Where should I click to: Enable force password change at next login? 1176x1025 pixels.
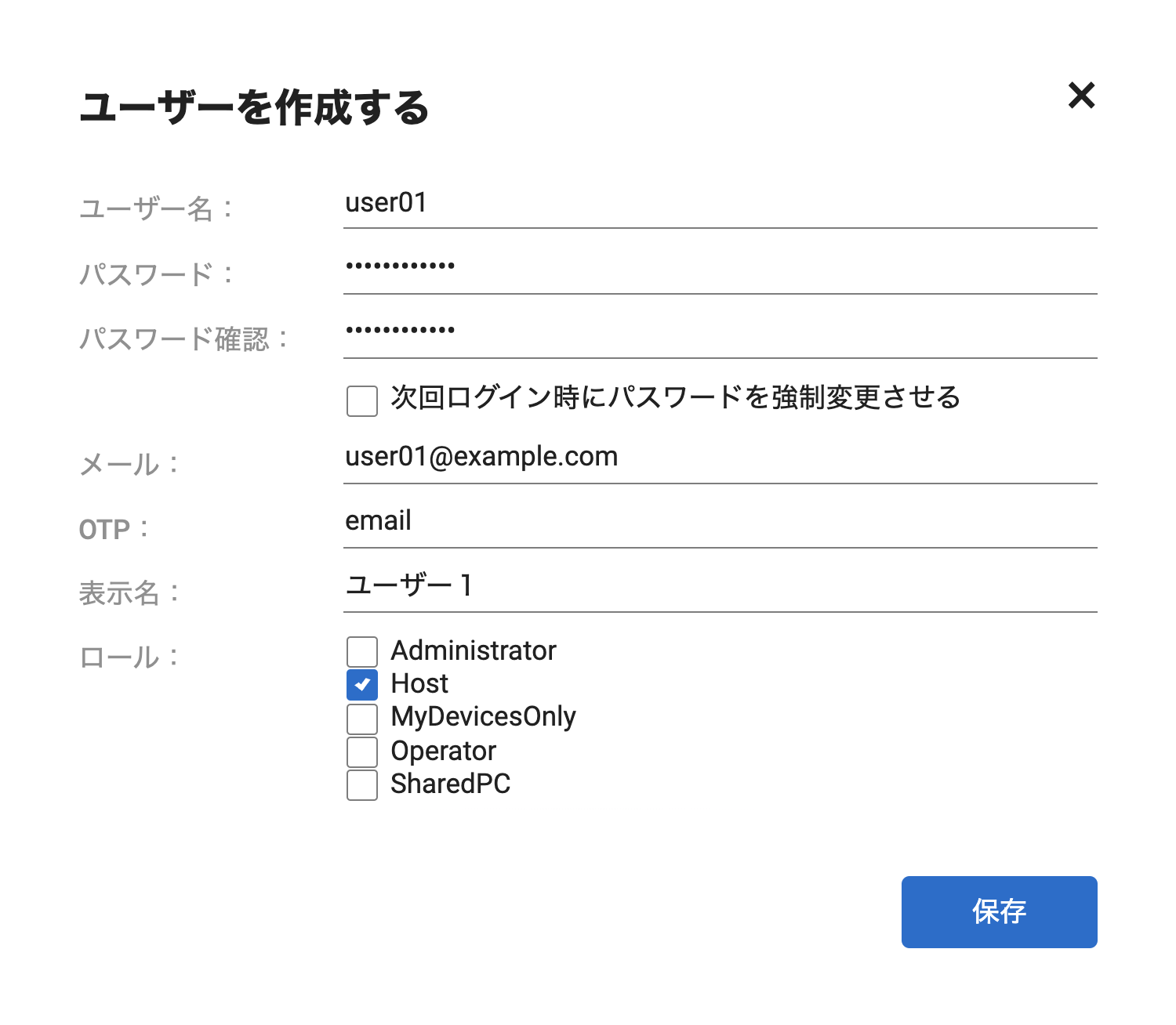tap(362, 400)
